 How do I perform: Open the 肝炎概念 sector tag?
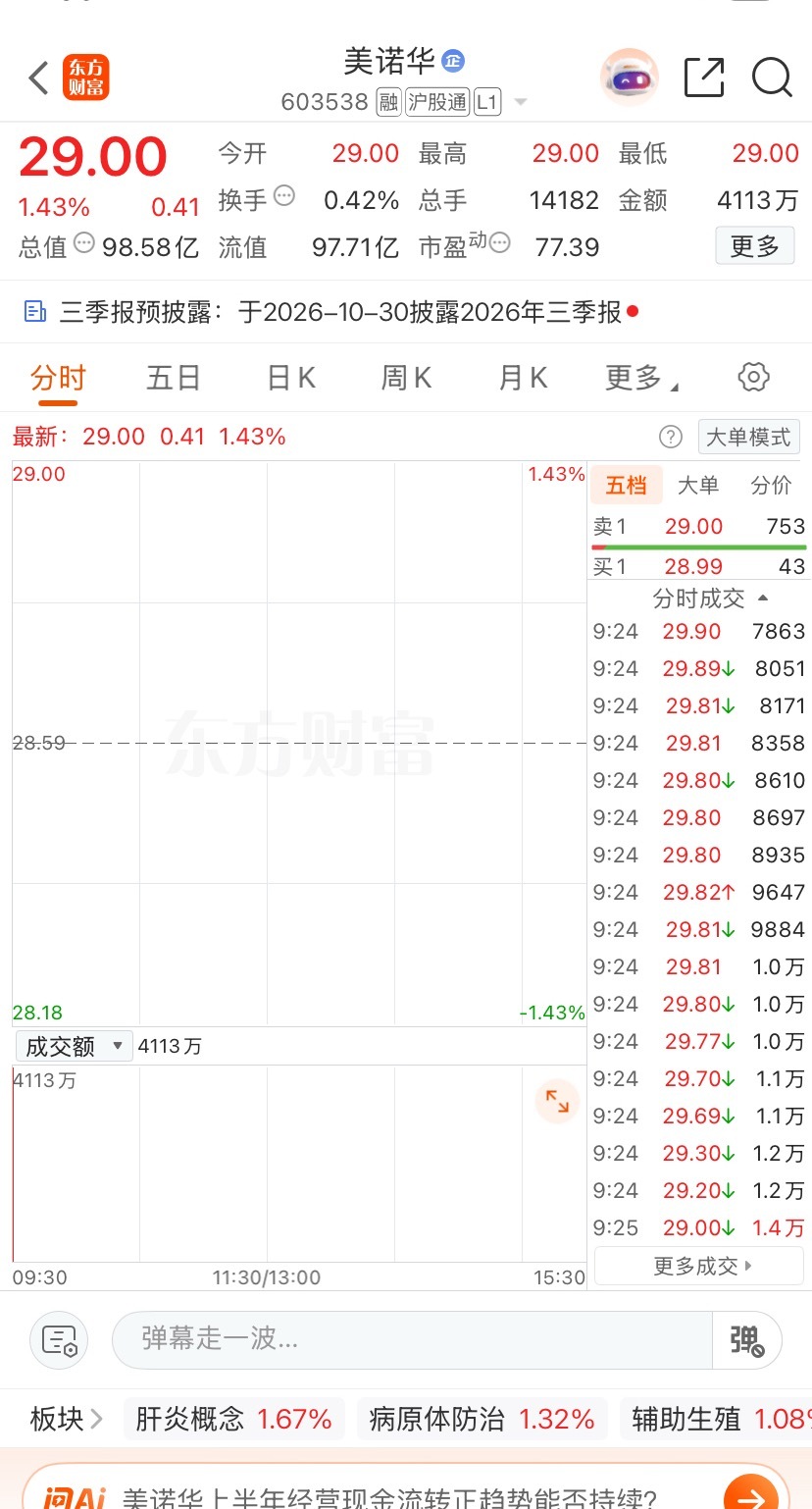[234, 1419]
